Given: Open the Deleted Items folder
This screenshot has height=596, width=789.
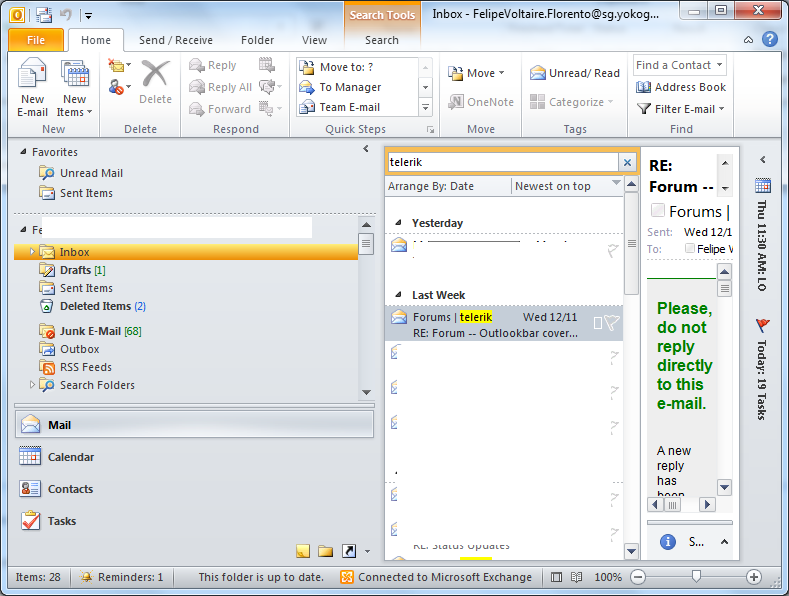Looking at the screenshot, I should 92,306.
